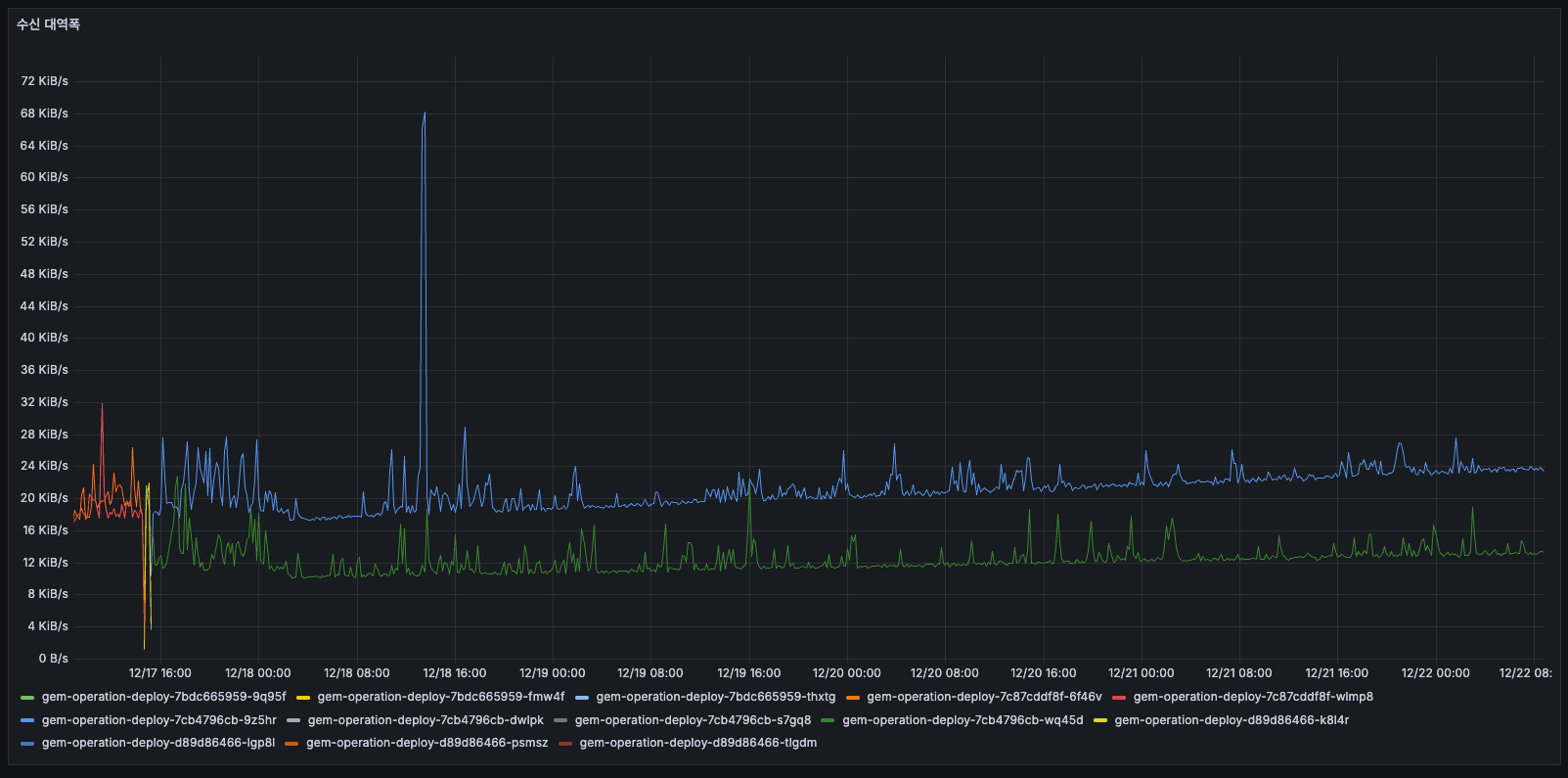
Task: Click the orange color marker for d89d86466-psmsz
Action: [291, 744]
